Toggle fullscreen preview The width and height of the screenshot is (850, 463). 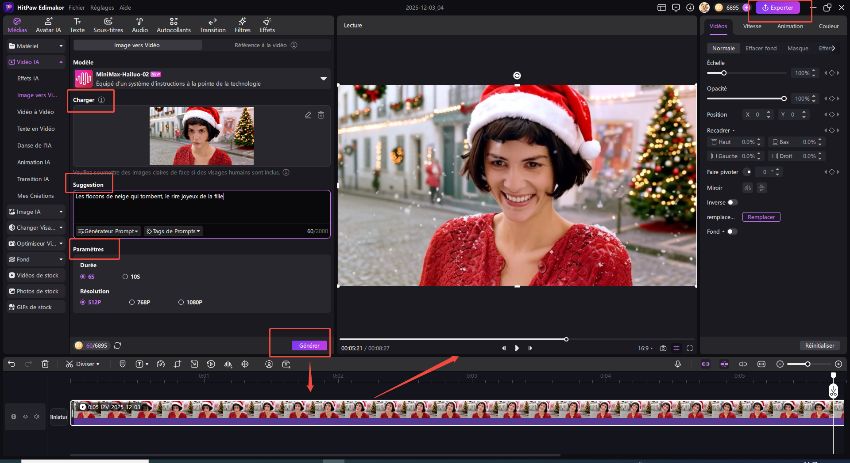[690, 348]
